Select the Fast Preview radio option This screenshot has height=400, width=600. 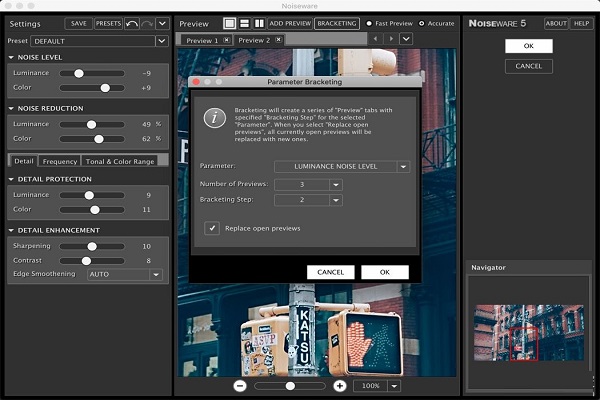pos(369,23)
